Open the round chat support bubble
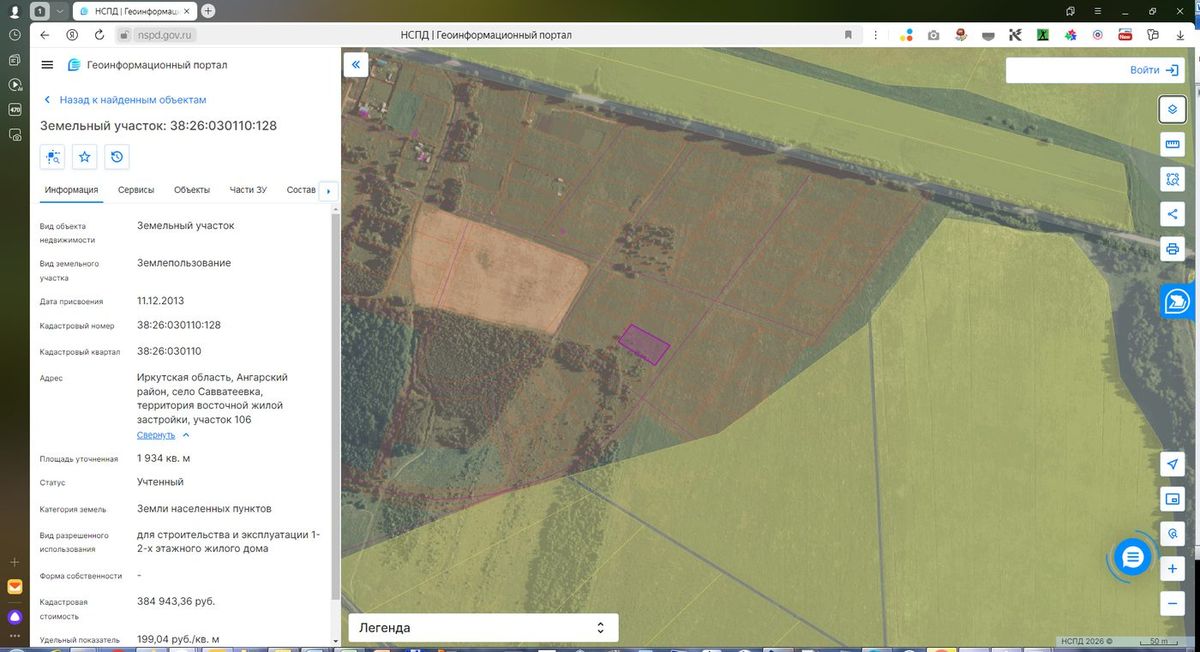The width and height of the screenshot is (1200, 652). pyautogui.click(x=1133, y=558)
